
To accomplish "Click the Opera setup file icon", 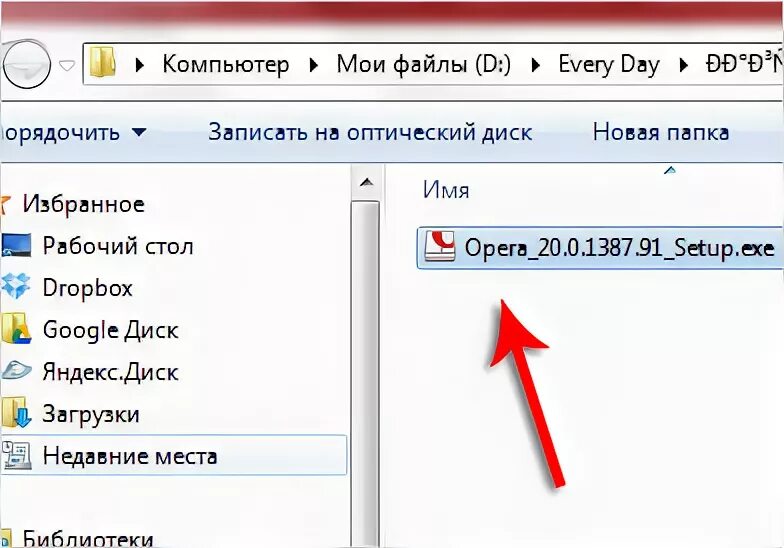I will point(440,246).
